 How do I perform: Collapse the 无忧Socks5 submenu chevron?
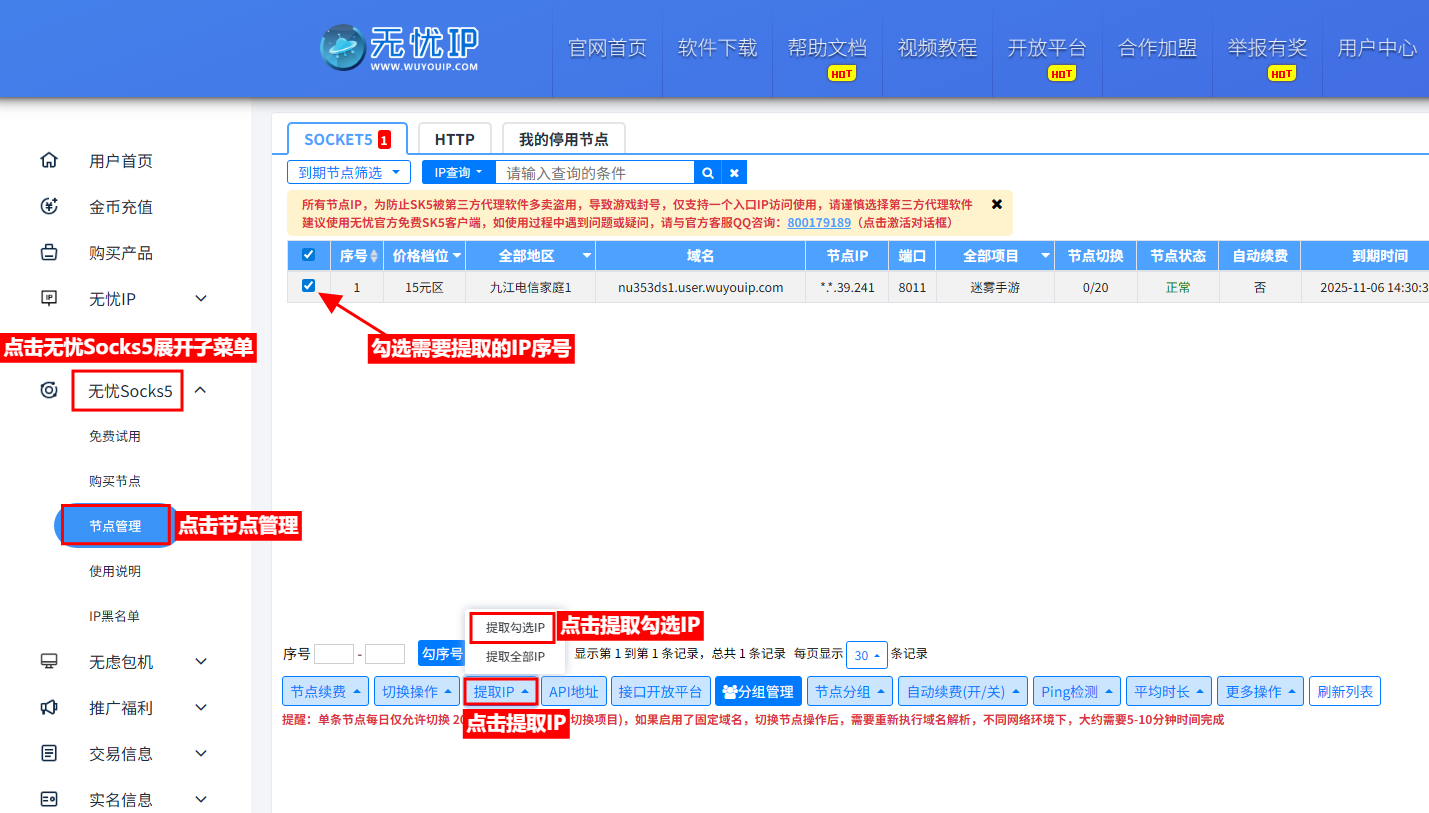coord(199,390)
